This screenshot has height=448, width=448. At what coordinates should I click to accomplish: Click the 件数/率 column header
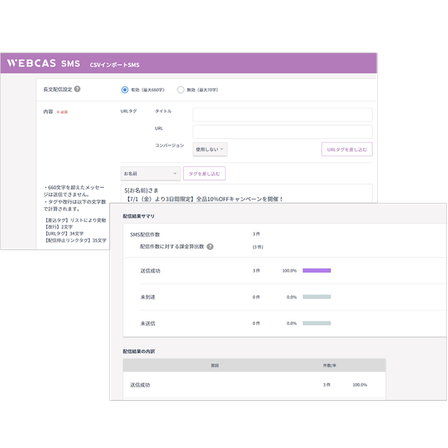coord(329,365)
